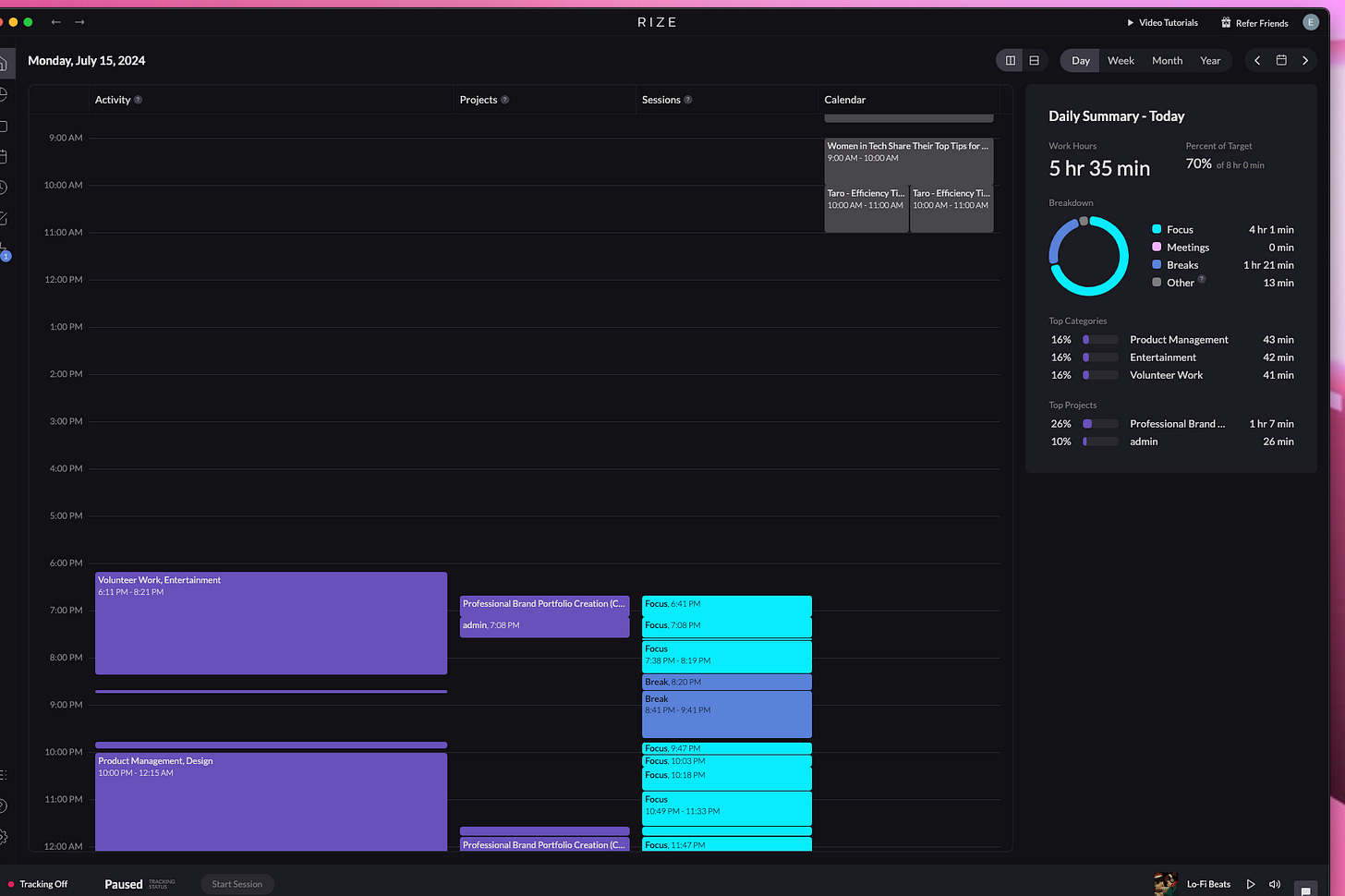Select the Break 8:41 PM session block
Viewport: 1345px width, 896px height.
click(727, 715)
